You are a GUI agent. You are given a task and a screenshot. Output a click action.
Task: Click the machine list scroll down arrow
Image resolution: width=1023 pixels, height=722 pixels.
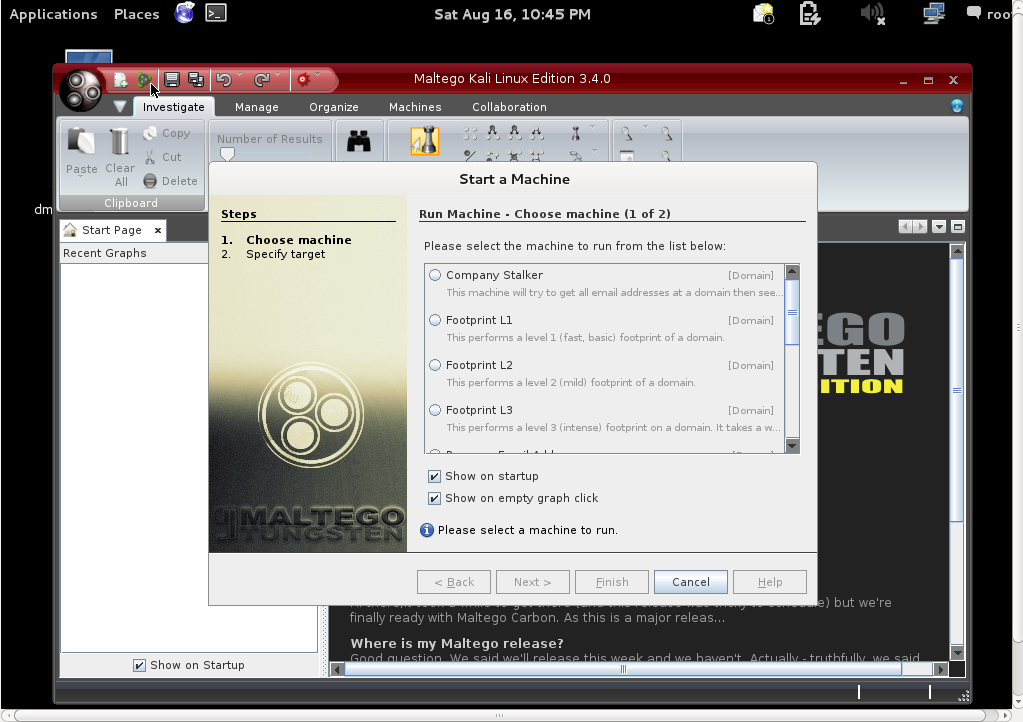(x=792, y=445)
